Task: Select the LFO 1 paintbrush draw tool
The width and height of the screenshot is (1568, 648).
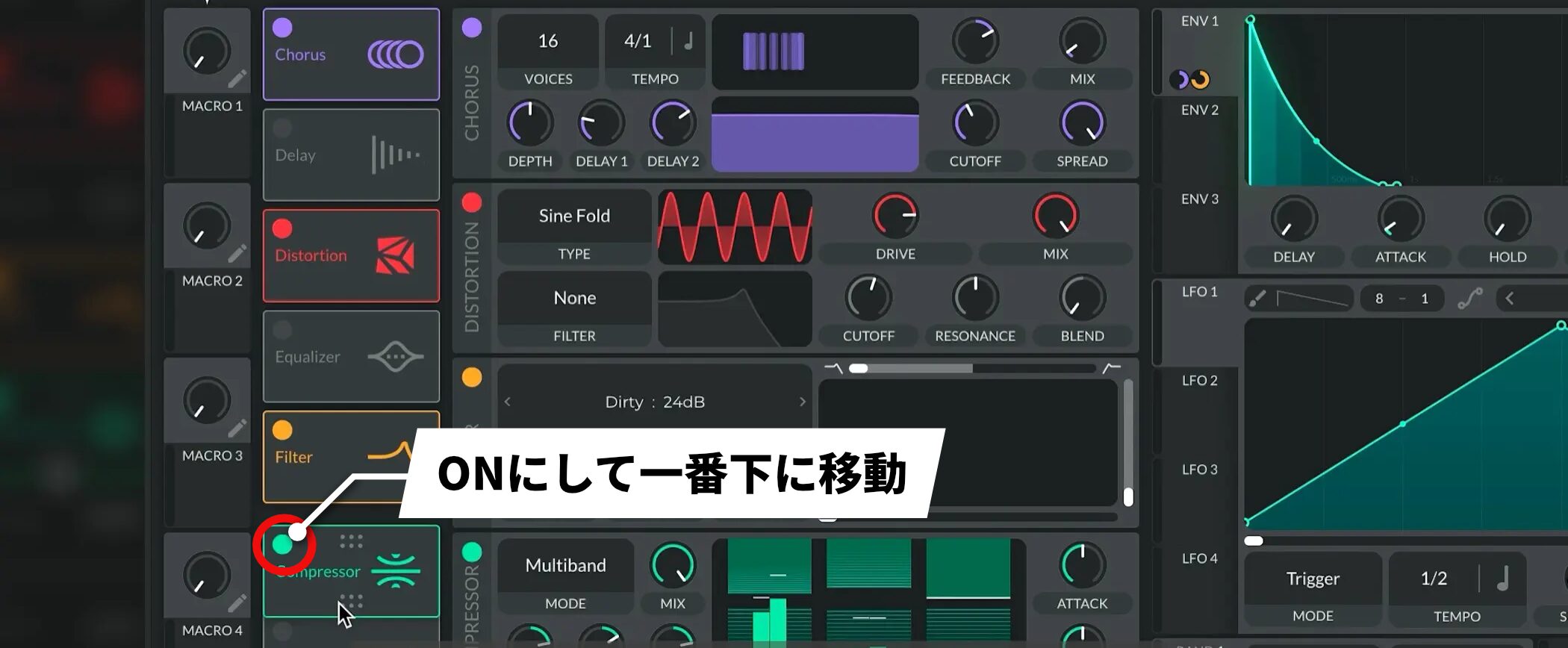Action: [x=1257, y=299]
